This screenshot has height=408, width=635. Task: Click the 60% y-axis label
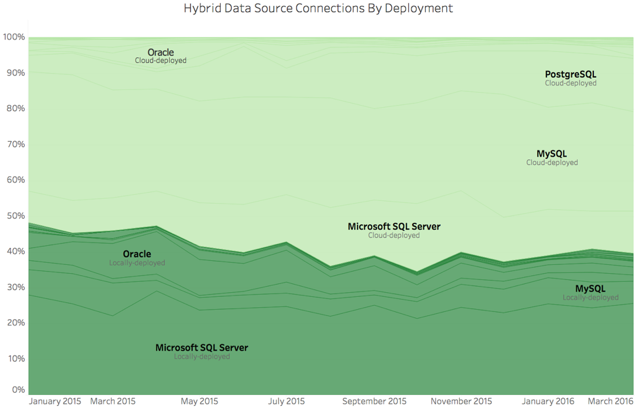tap(16, 180)
